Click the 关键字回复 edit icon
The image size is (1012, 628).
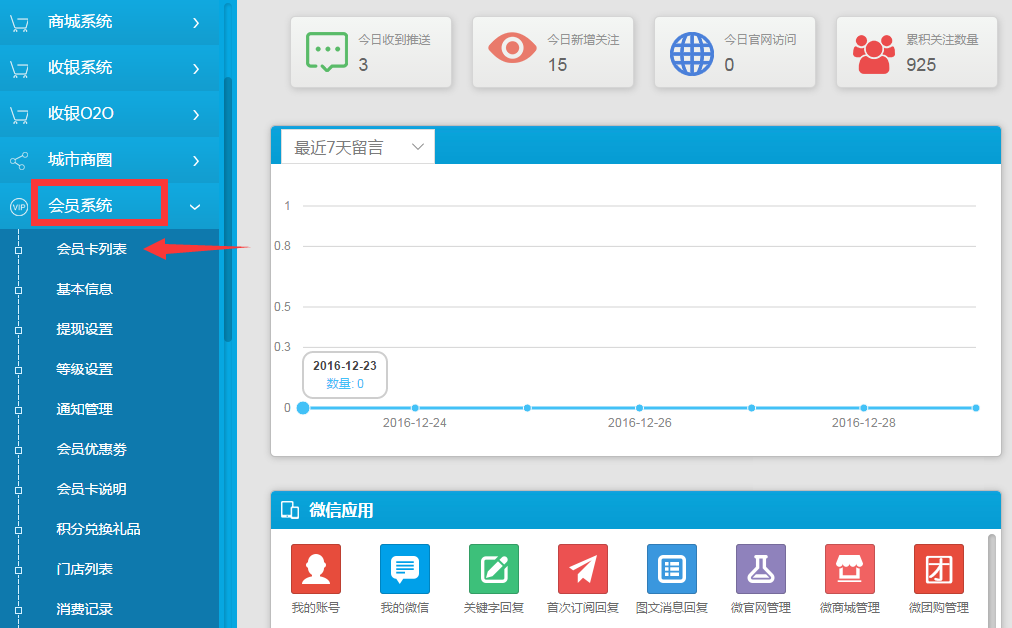coord(494,569)
